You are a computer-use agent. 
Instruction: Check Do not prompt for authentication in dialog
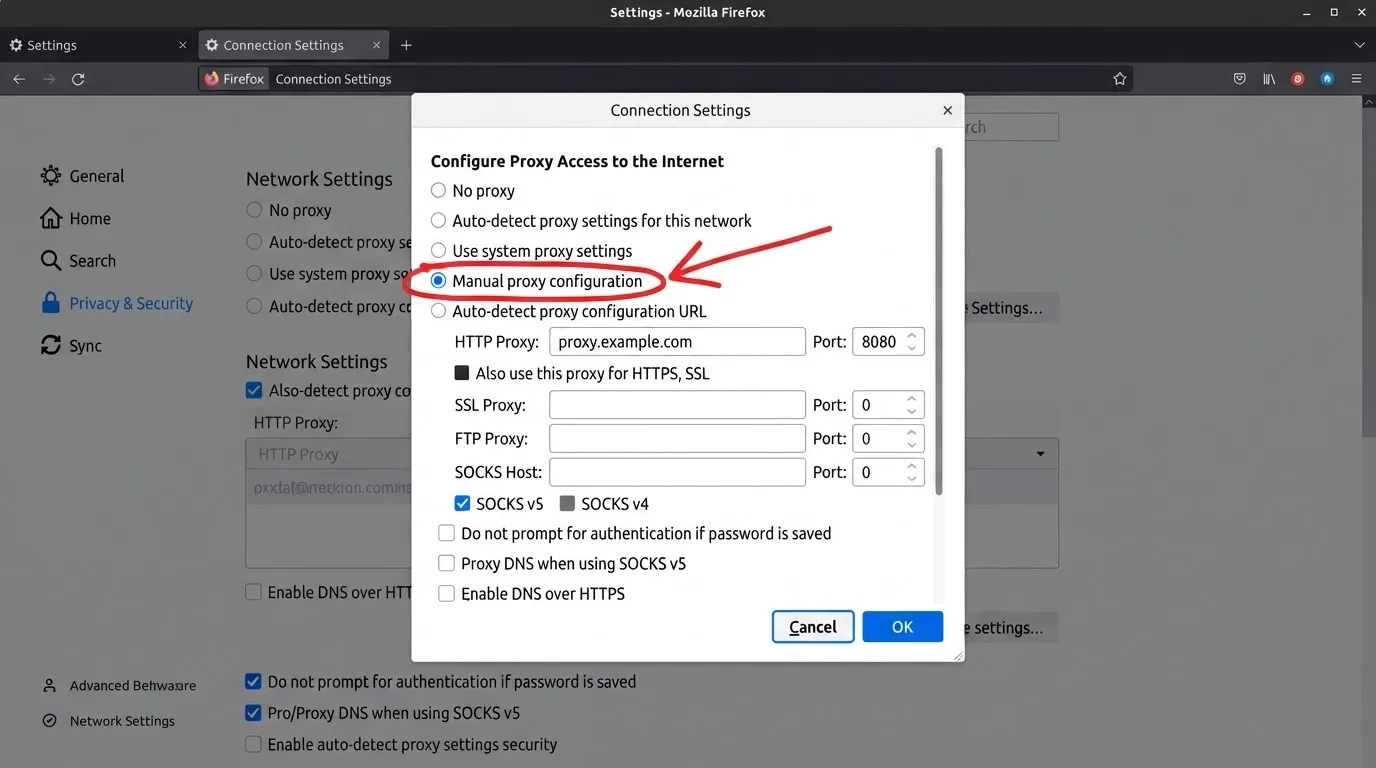(446, 534)
